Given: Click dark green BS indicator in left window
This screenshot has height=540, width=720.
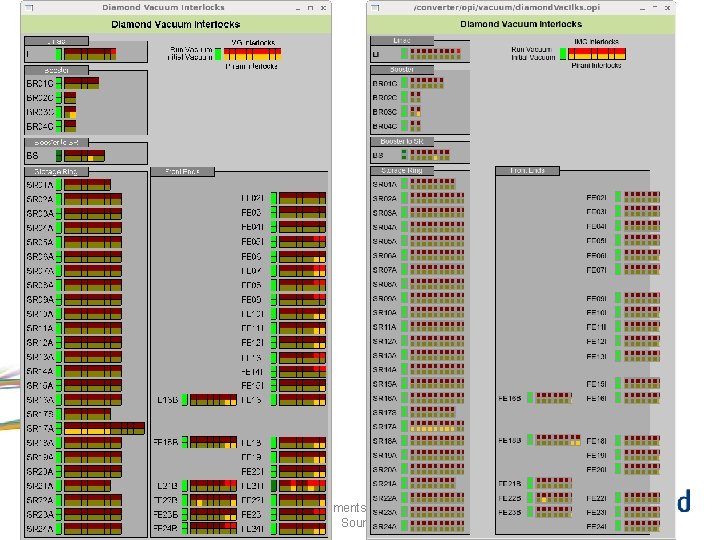Looking at the screenshot, I should pyautogui.click(x=59, y=156).
